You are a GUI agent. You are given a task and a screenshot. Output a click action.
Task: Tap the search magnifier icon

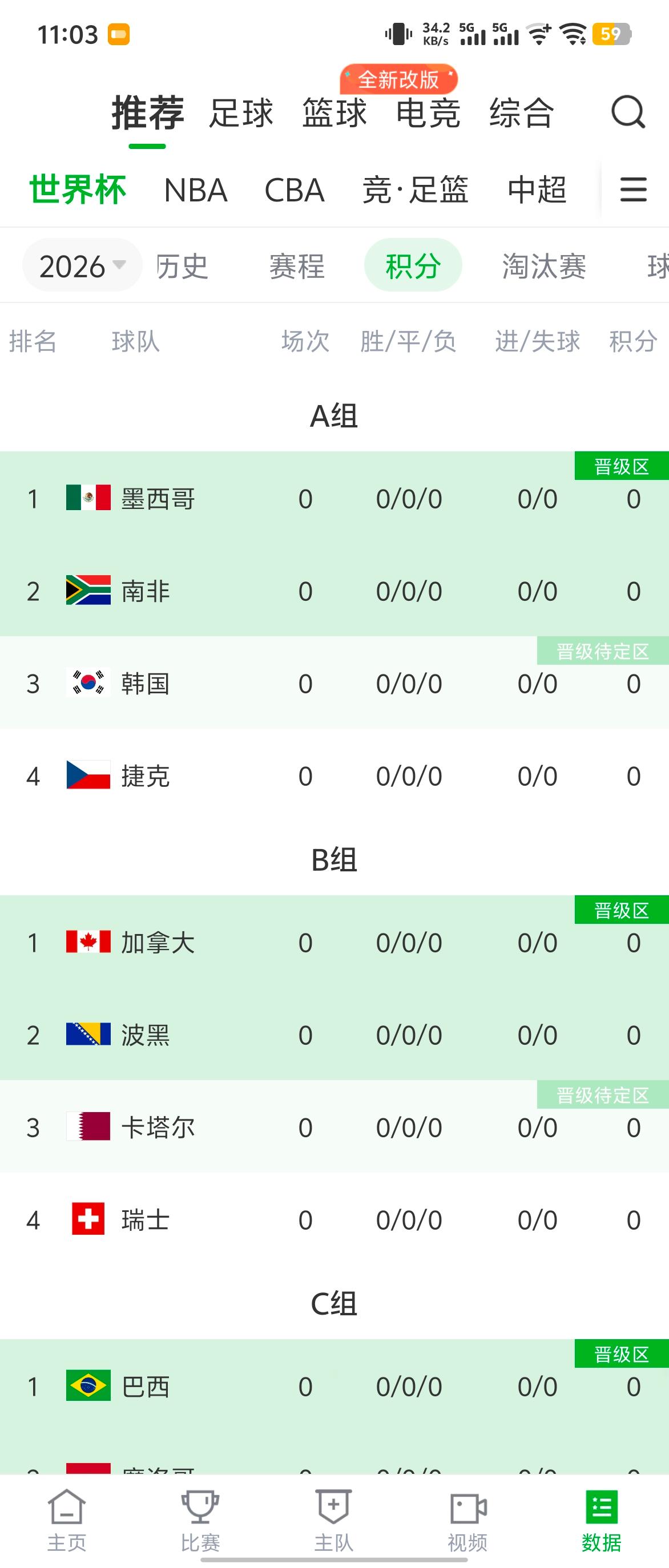(628, 112)
